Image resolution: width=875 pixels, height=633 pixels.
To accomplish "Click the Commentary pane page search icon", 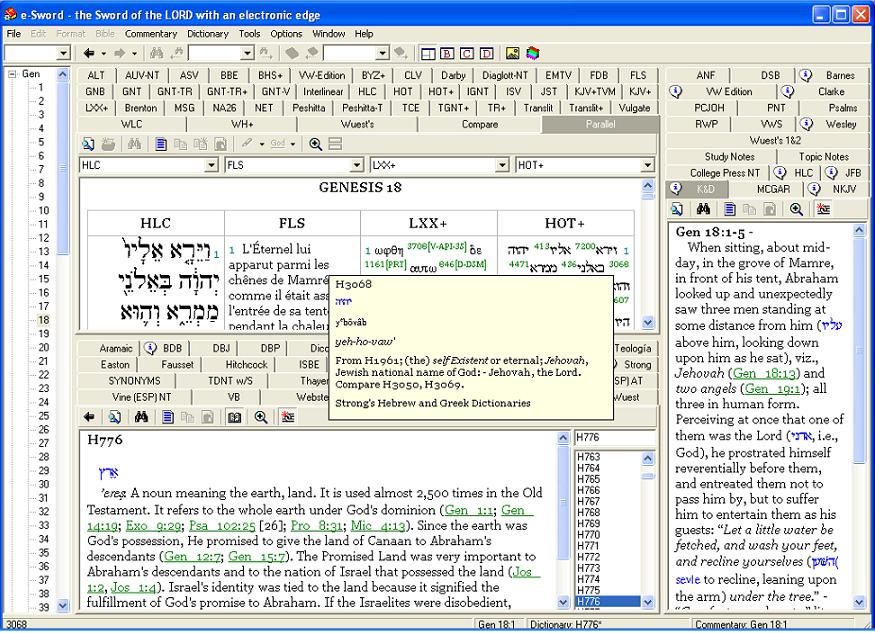I will click(x=677, y=209).
